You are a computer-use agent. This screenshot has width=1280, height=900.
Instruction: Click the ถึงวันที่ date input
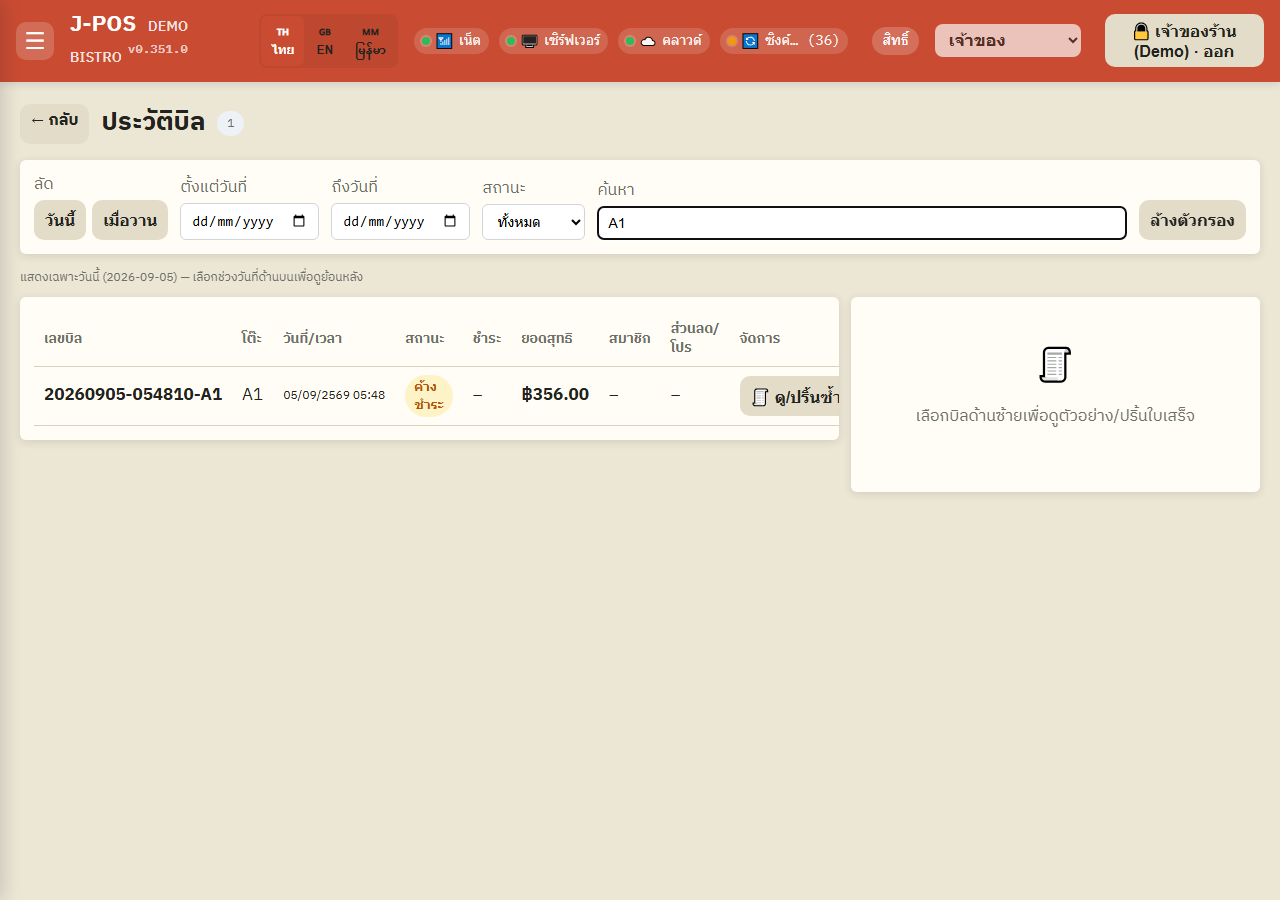click(400, 222)
